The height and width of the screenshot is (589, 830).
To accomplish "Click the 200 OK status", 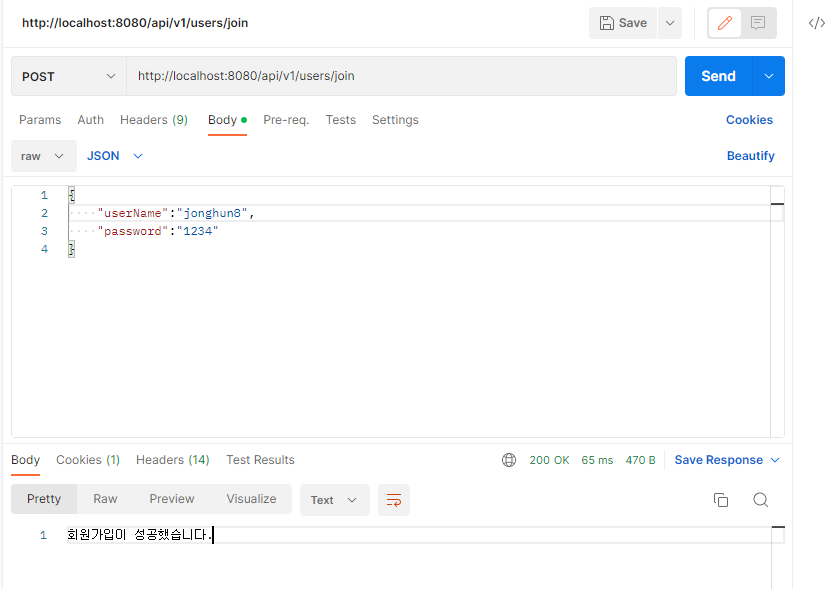I will (x=549, y=460).
